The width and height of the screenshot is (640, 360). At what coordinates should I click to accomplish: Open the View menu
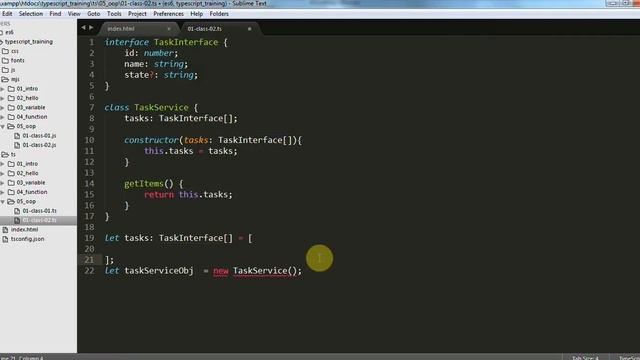(x=74, y=14)
